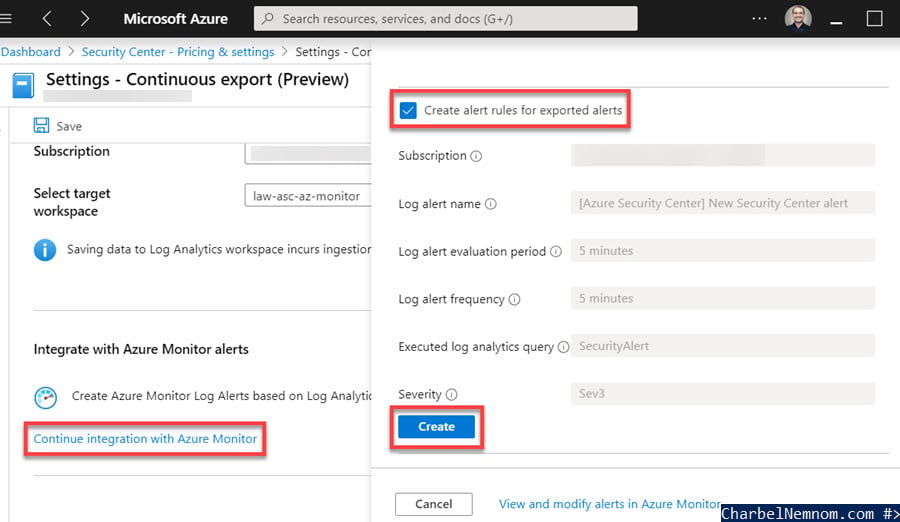900x522 pixels.
Task: Click the search magnifier icon
Action: 267,18
